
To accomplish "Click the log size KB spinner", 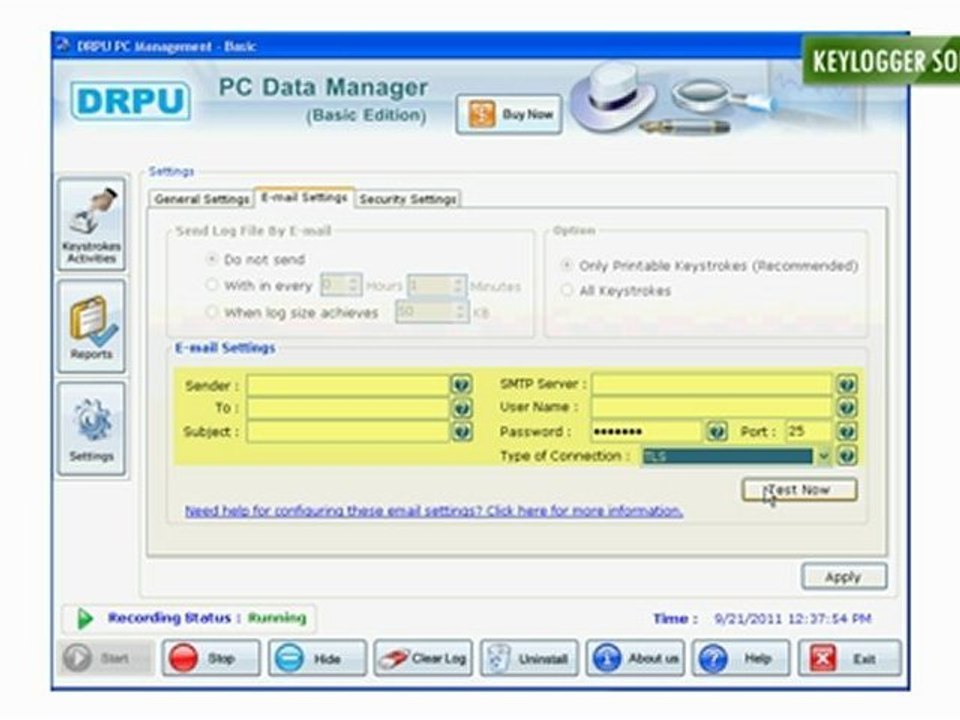I will click(x=432, y=312).
